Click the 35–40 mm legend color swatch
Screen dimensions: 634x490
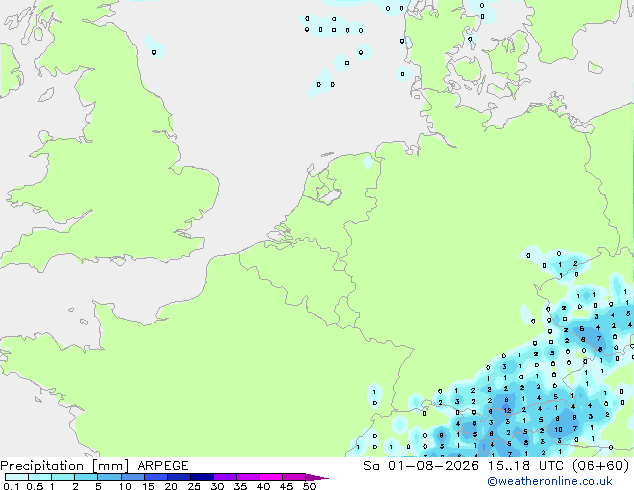click(x=247, y=477)
